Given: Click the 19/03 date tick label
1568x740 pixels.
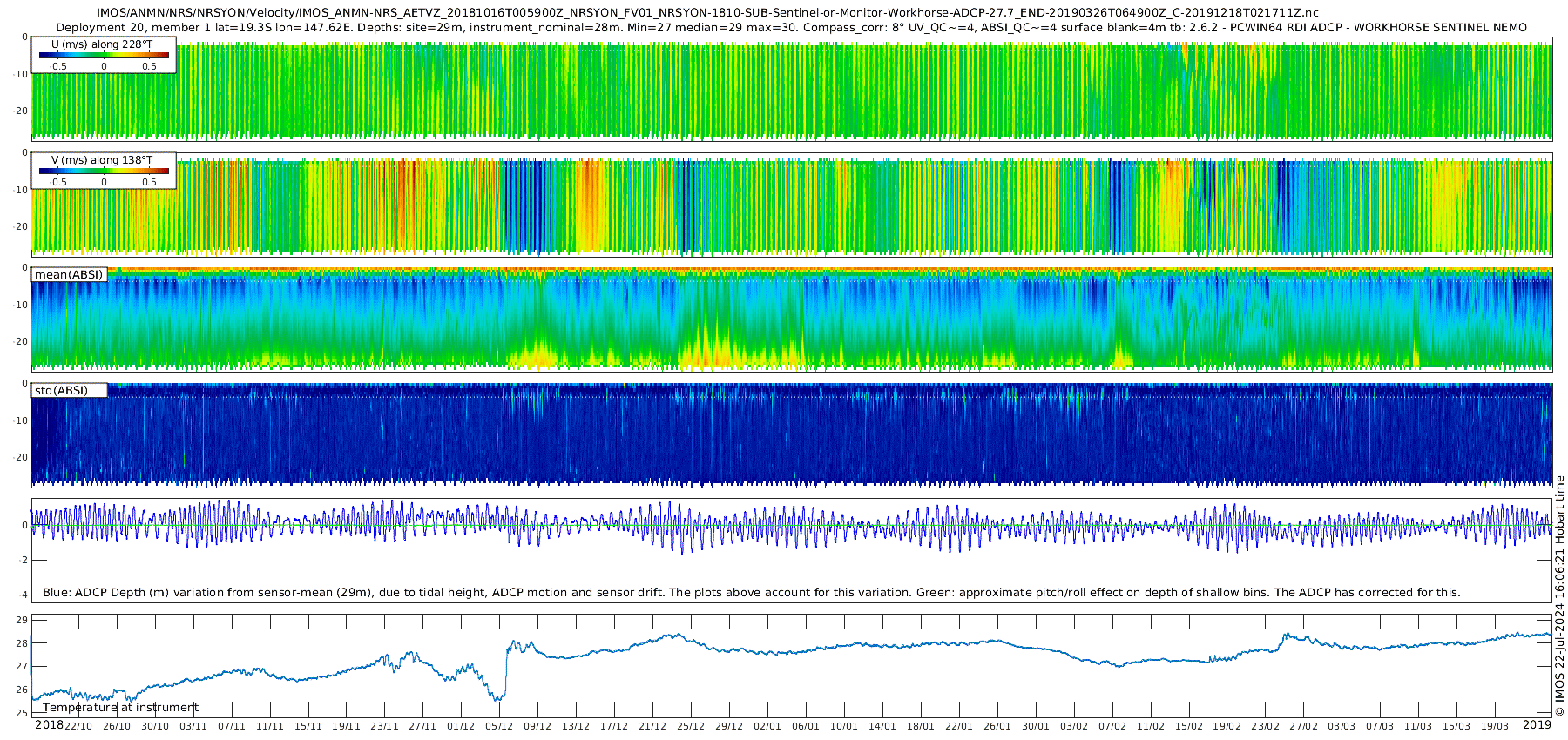Looking at the screenshot, I should [x=1495, y=726].
